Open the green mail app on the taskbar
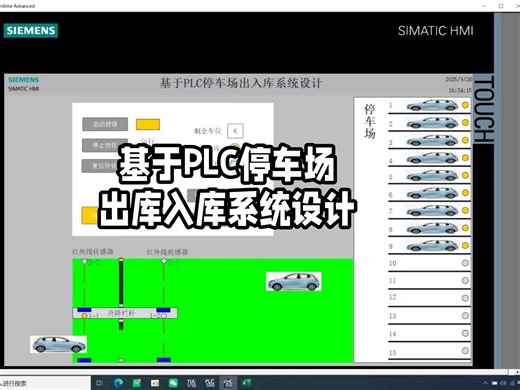 [x=137, y=383]
